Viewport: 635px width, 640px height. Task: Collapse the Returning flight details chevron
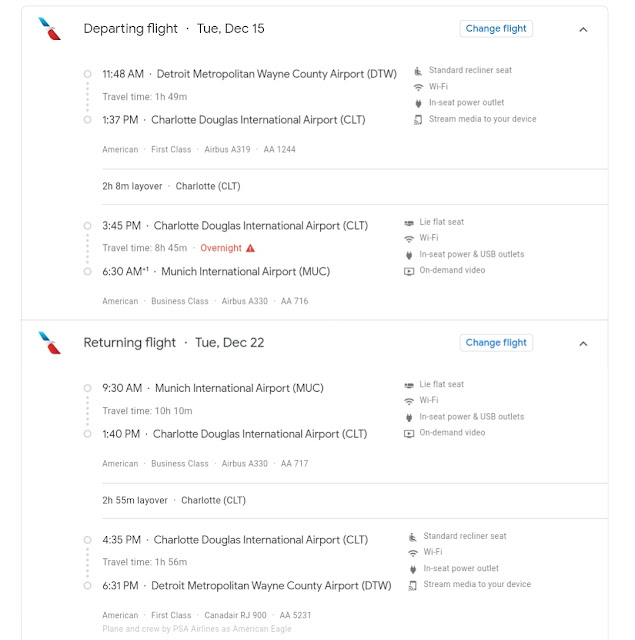point(583,343)
